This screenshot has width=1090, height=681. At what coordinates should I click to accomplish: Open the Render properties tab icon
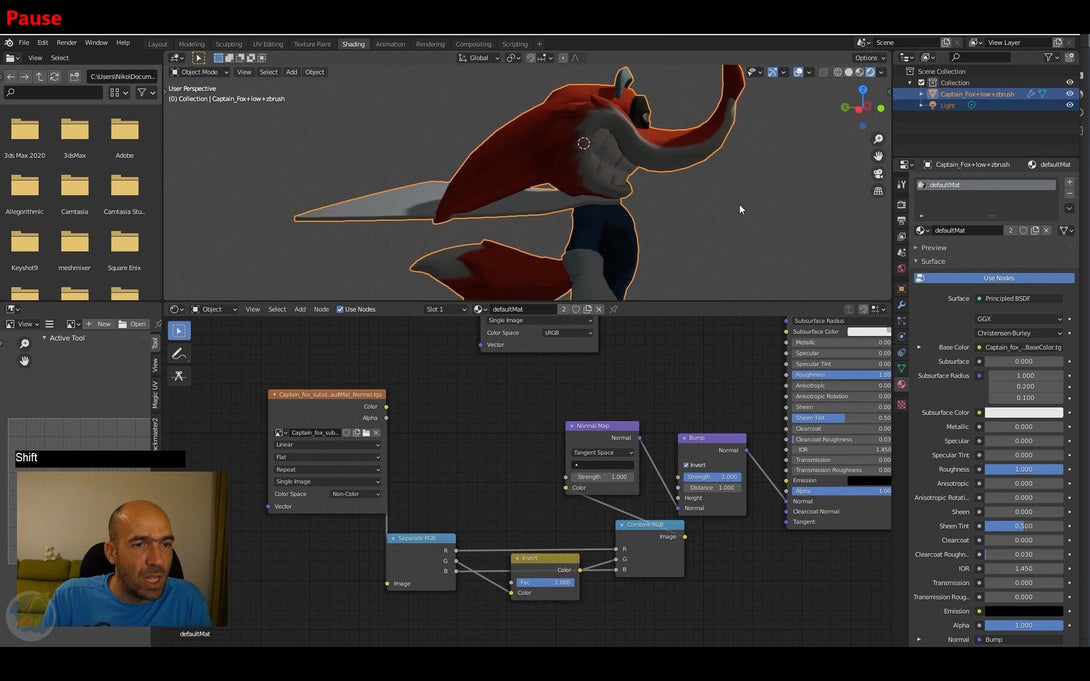point(902,205)
